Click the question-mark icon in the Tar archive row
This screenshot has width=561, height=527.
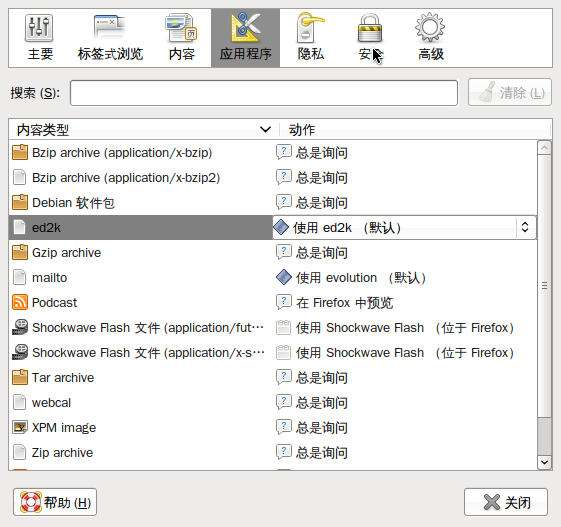pos(284,377)
